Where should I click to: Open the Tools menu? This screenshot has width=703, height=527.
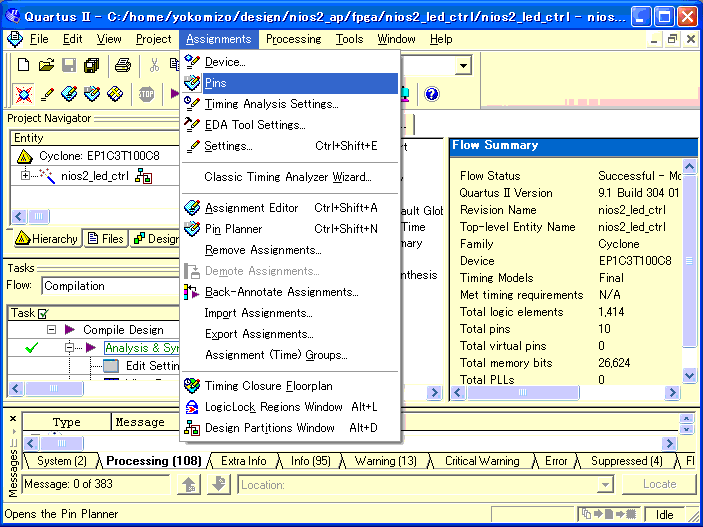[x=349, y=39]
